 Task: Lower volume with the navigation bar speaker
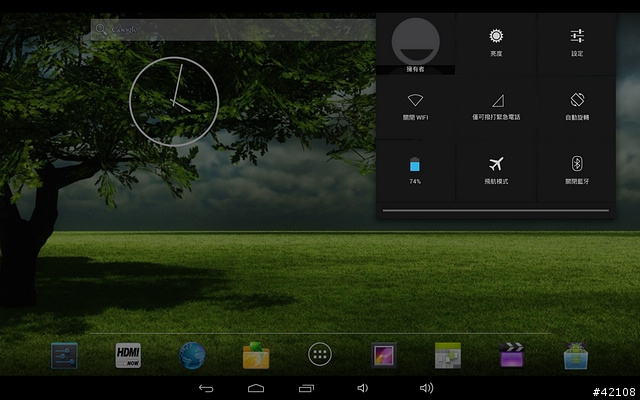pyautogui.click(x=362, y=388)
